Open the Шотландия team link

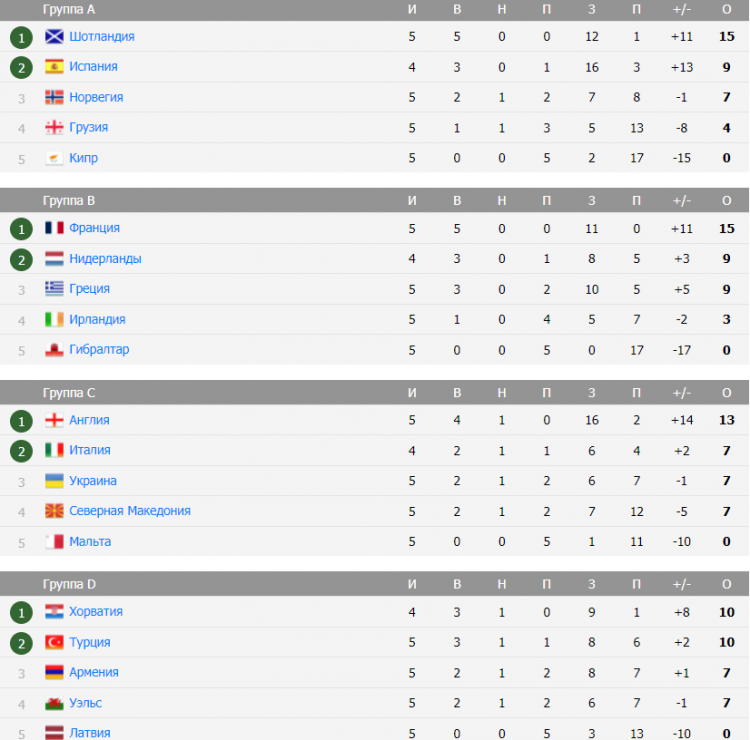point(102,36)
